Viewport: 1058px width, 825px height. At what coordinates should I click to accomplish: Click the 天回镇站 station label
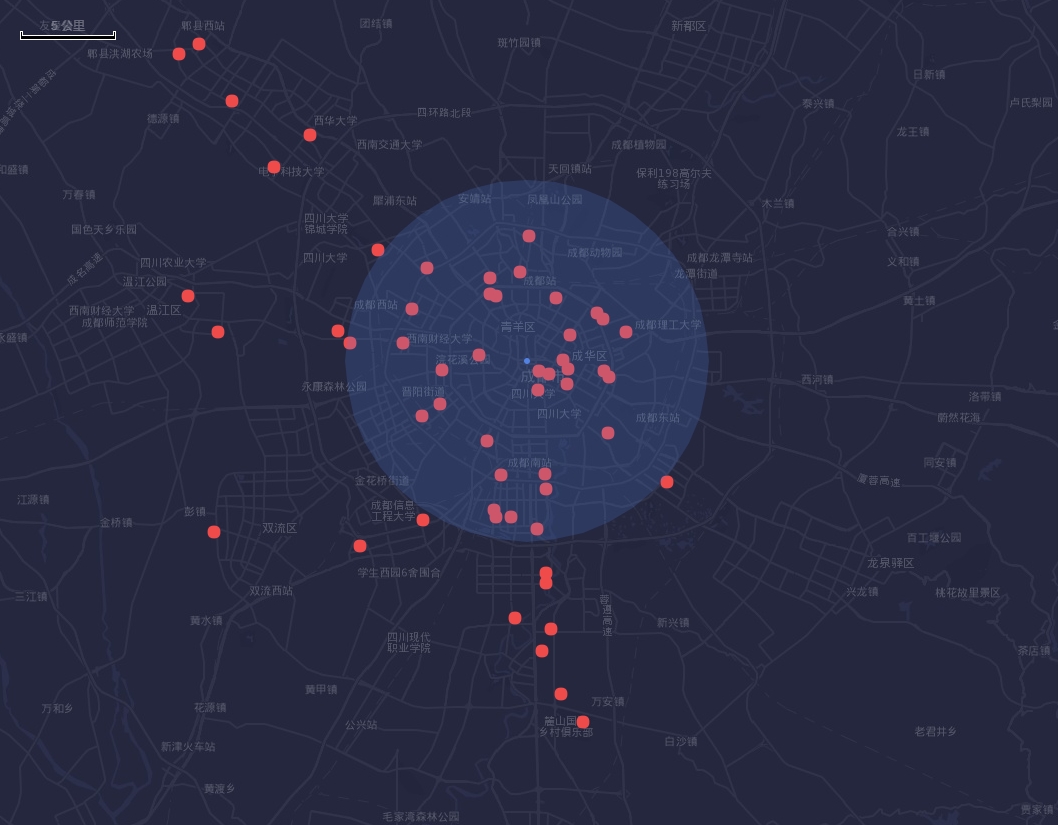569,169
